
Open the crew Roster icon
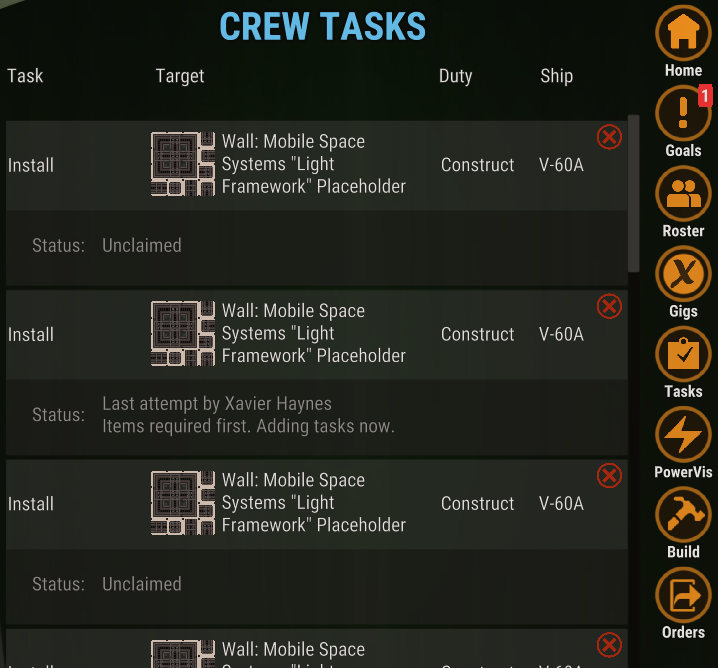[x=683, y=194]
